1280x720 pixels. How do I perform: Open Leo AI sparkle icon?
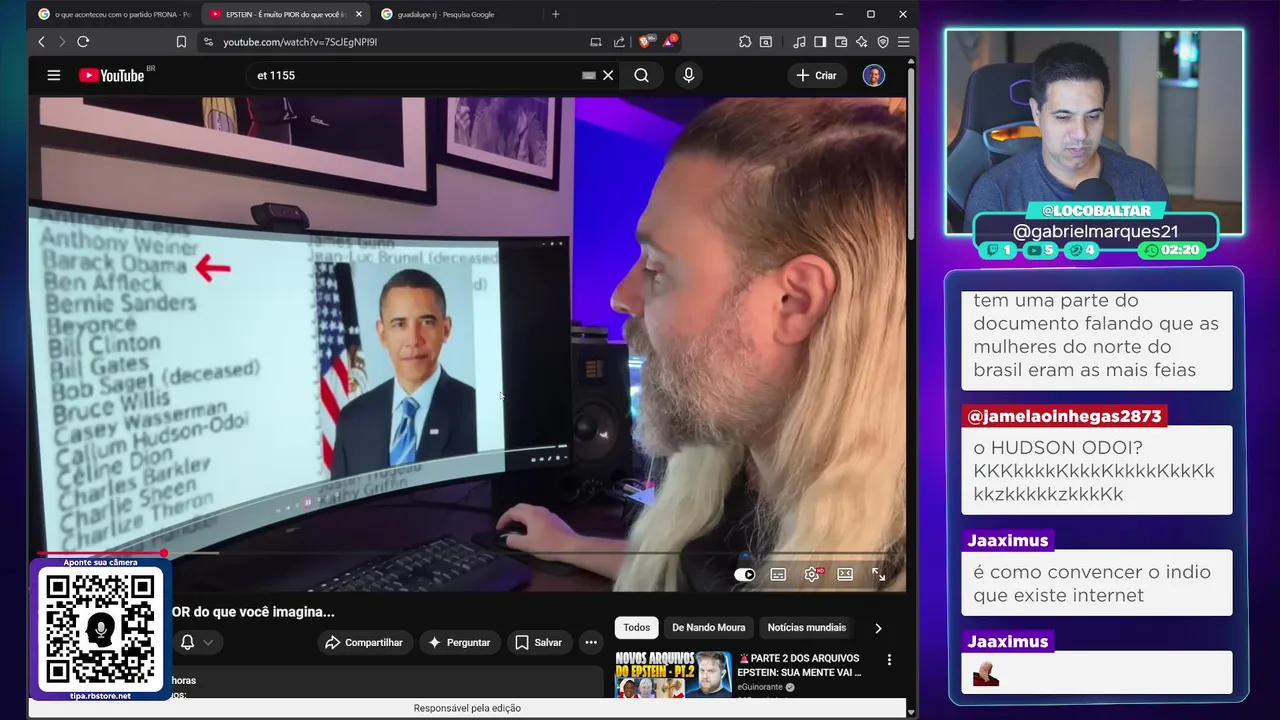click(x=862, y=42)
